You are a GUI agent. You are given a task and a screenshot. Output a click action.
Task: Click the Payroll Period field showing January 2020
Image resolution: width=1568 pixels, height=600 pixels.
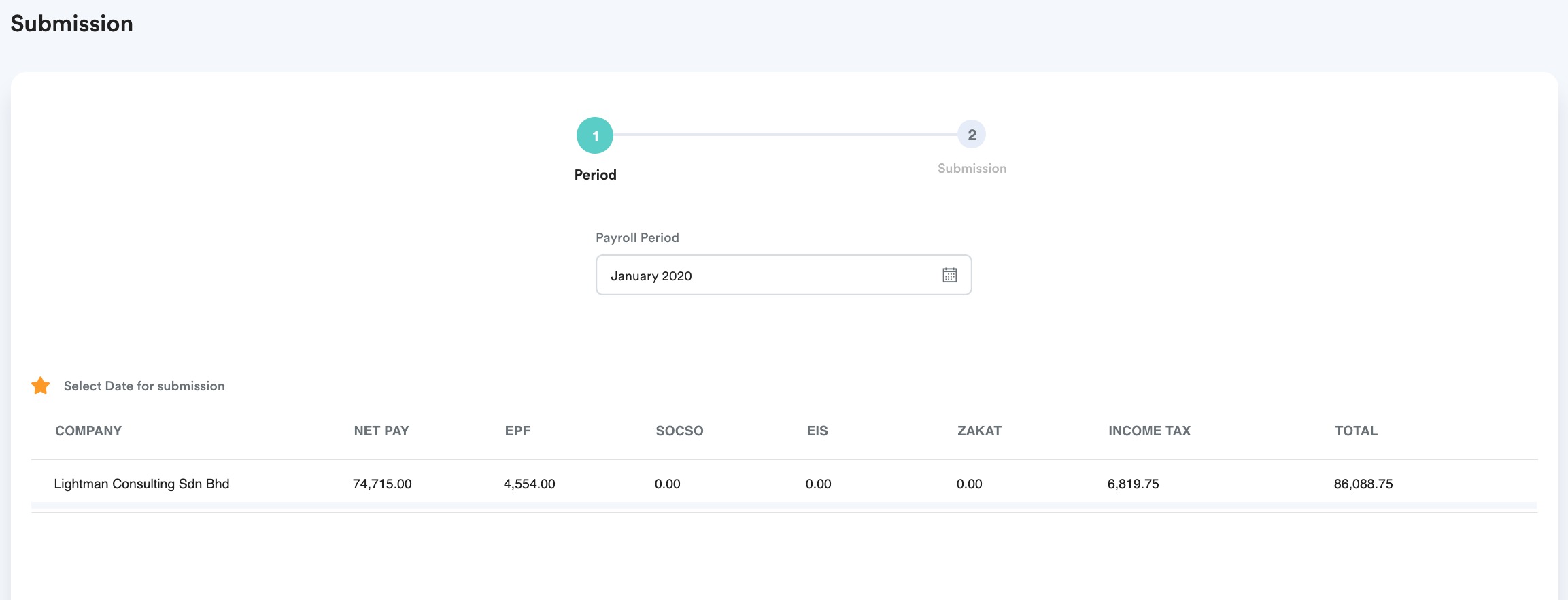pyautogui.click(x=783, y=275)
